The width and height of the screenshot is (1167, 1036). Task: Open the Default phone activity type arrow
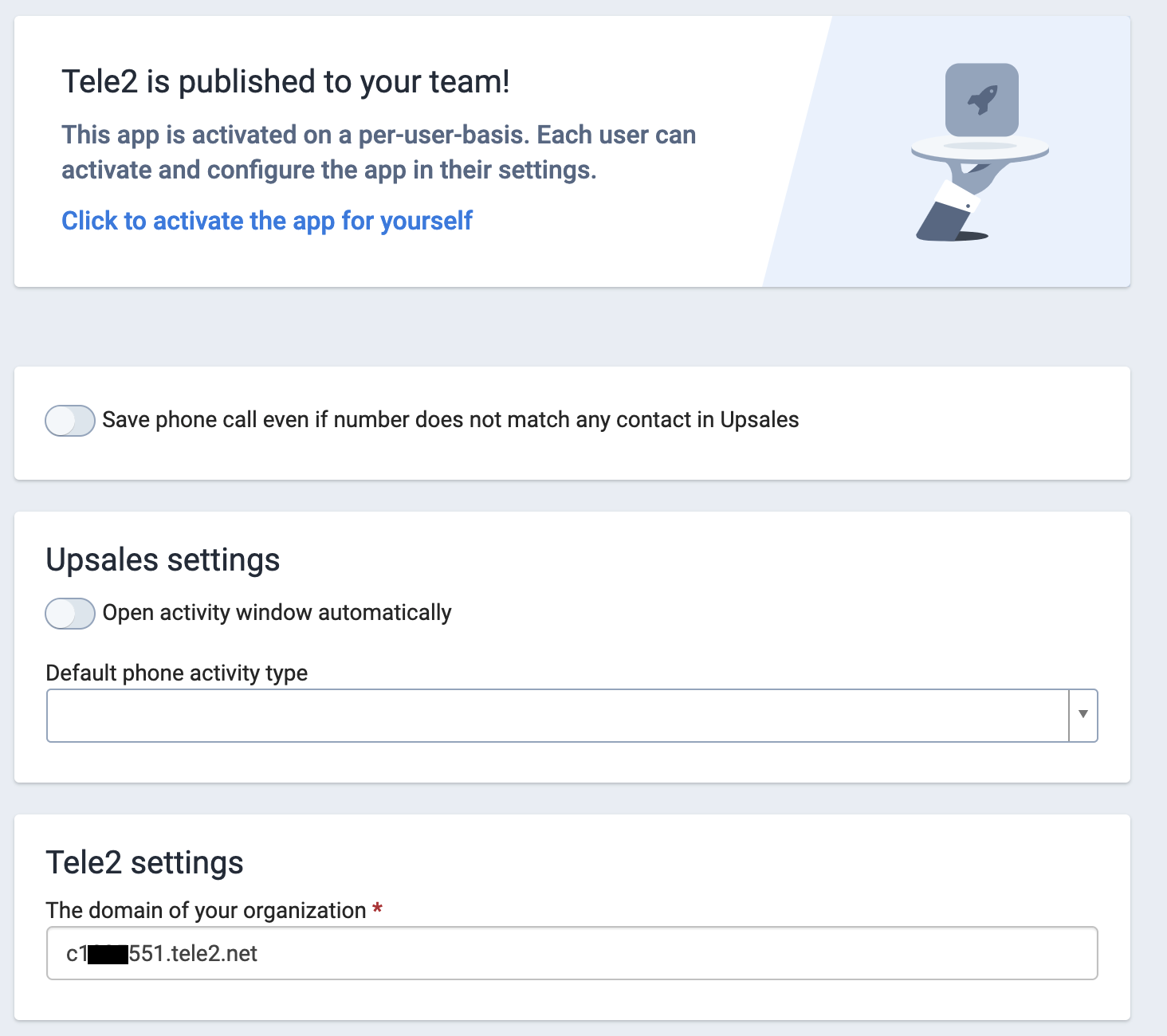click(1083, 715)
